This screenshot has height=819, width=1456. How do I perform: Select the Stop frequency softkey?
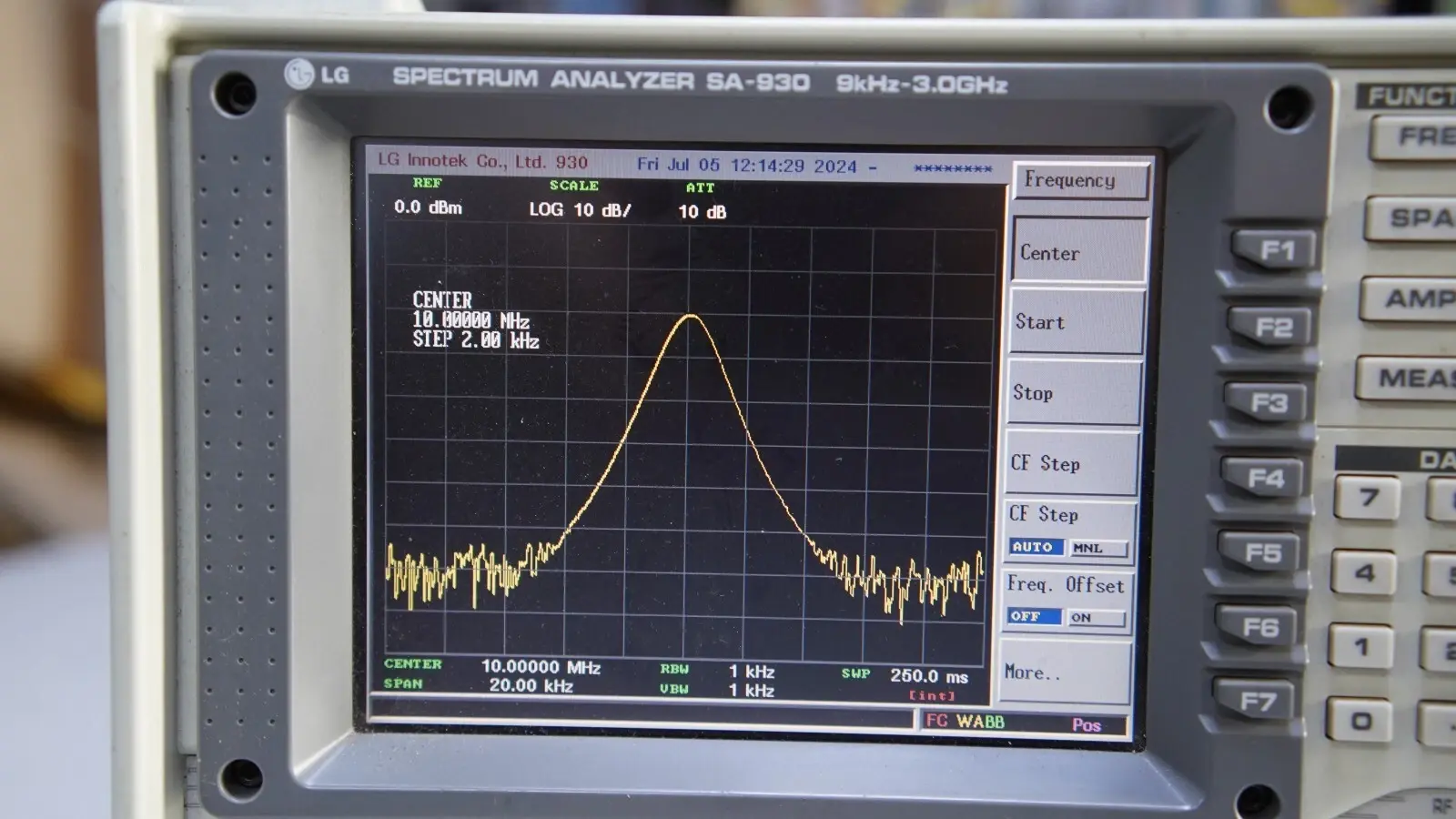(1073, 393)
